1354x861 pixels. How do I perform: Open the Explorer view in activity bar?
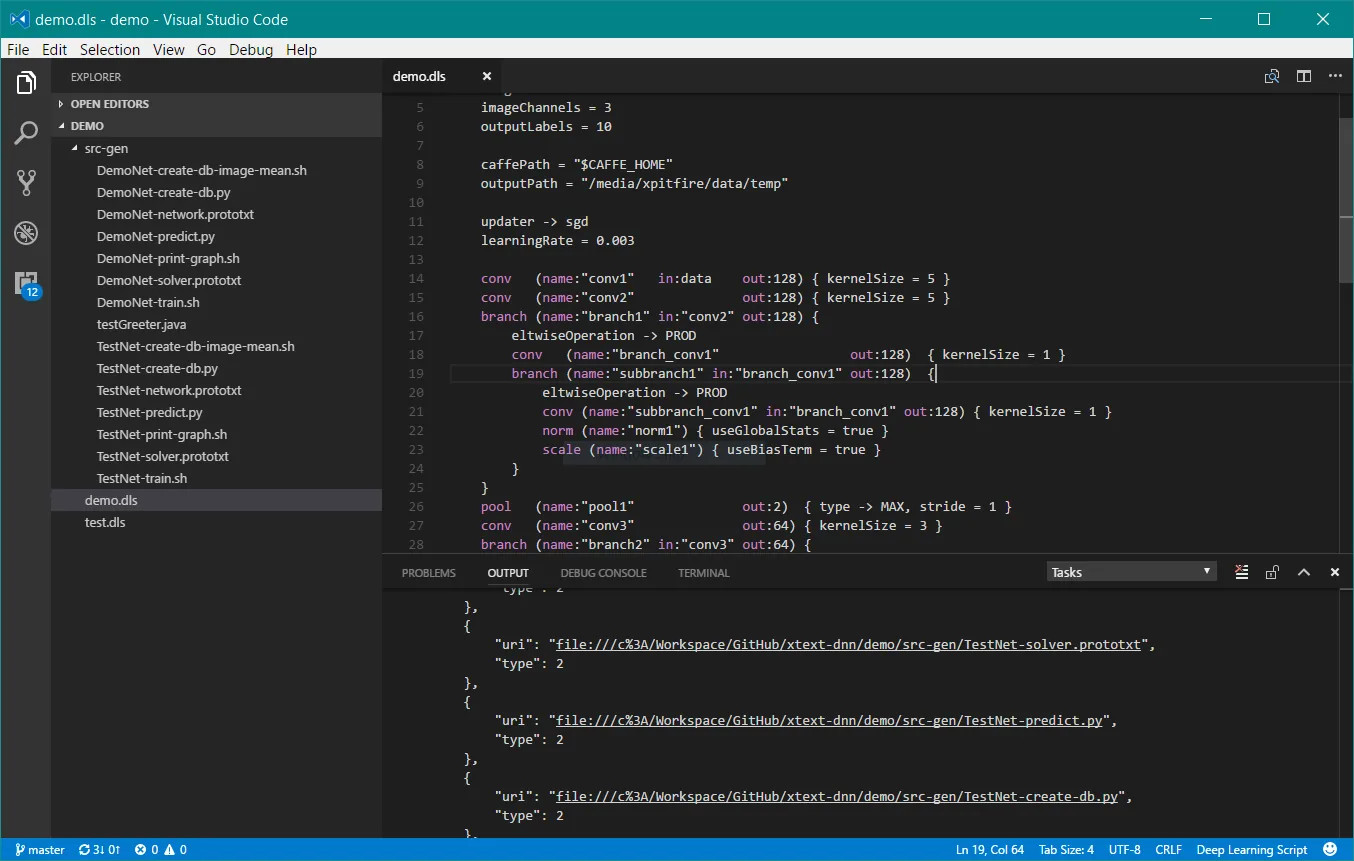(x=26, y=83)
